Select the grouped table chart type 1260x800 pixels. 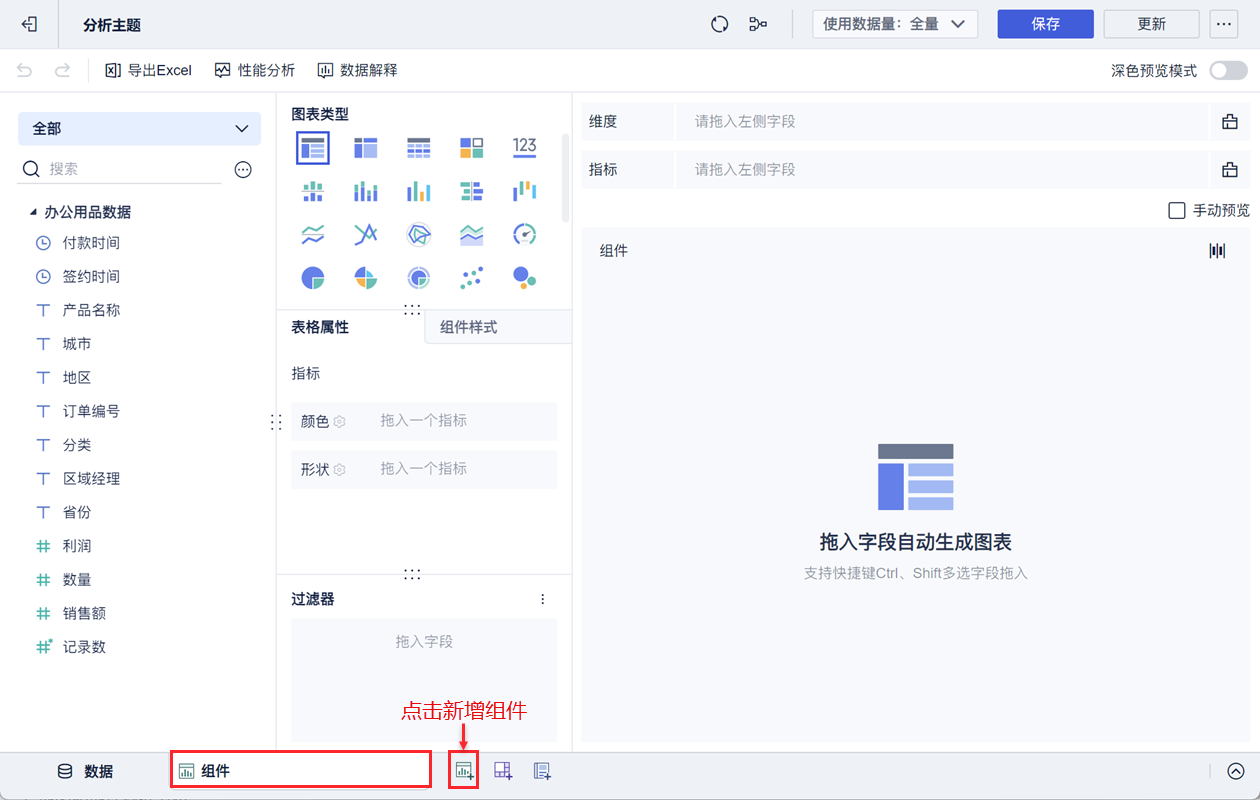tap(313, 148)
